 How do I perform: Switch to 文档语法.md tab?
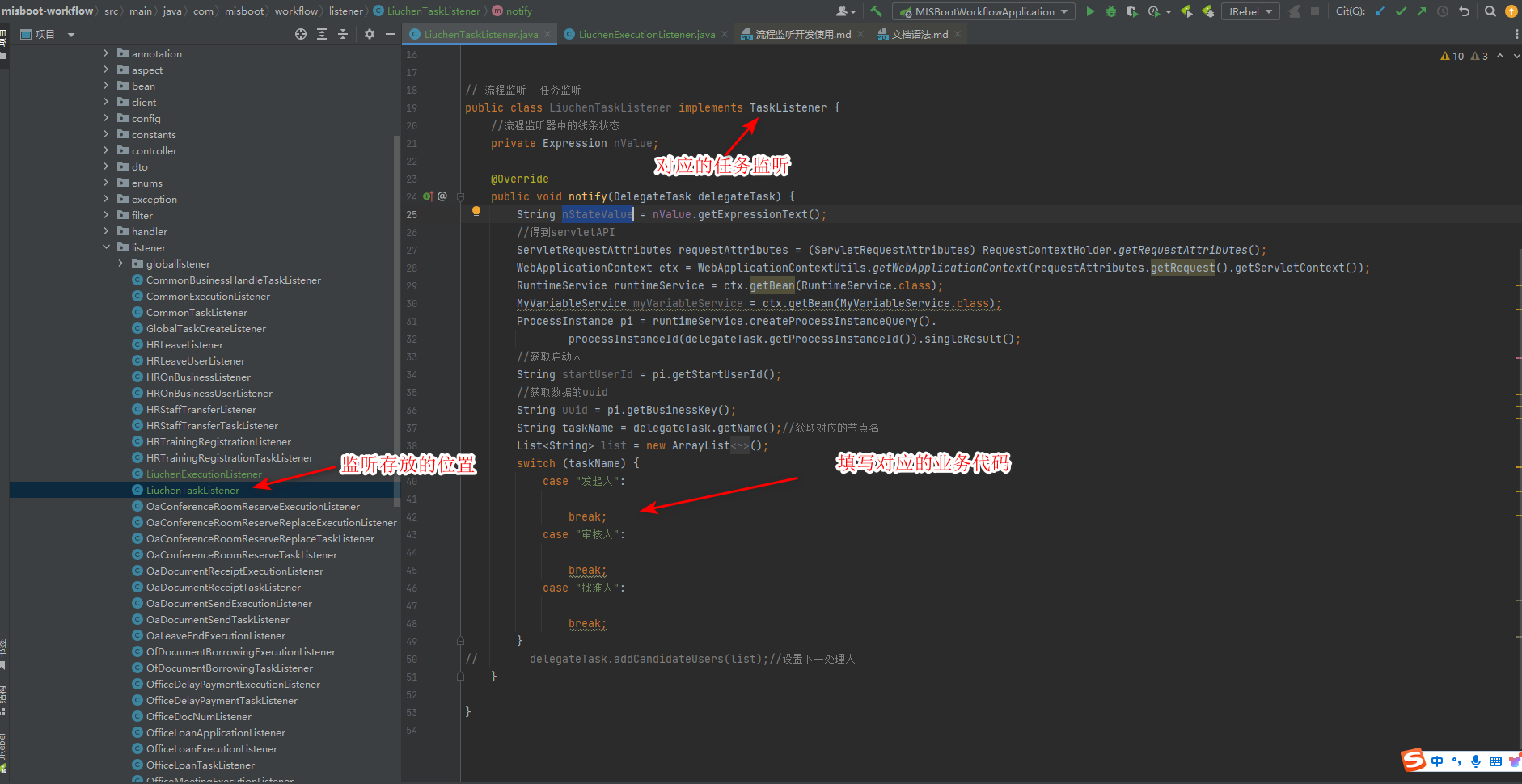tap(920, 34)
